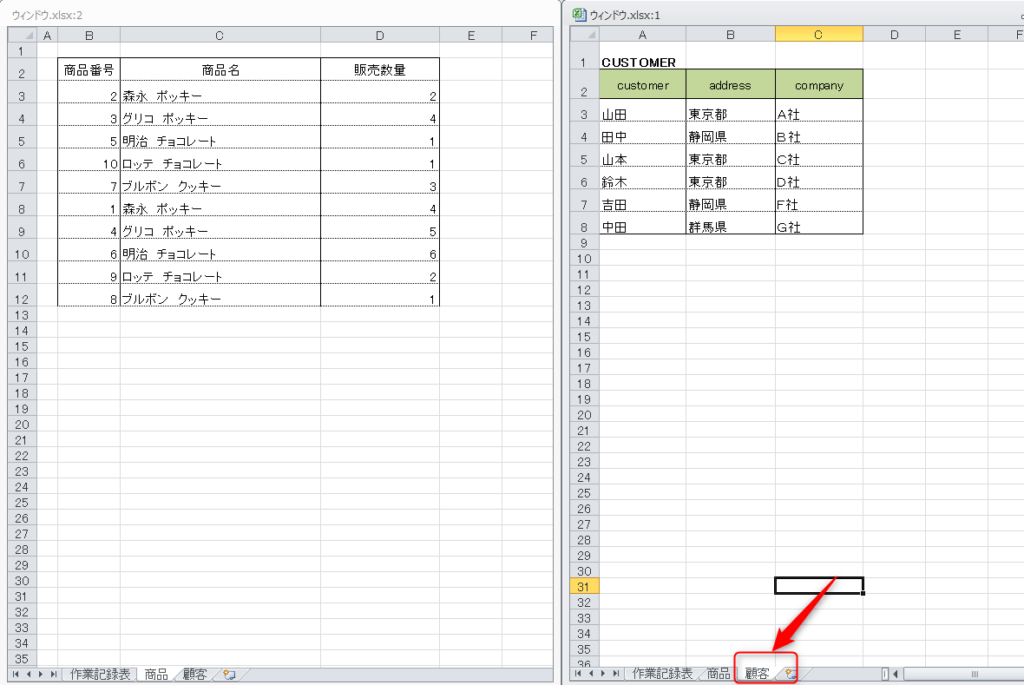Select row 31 header in right window

583,586
